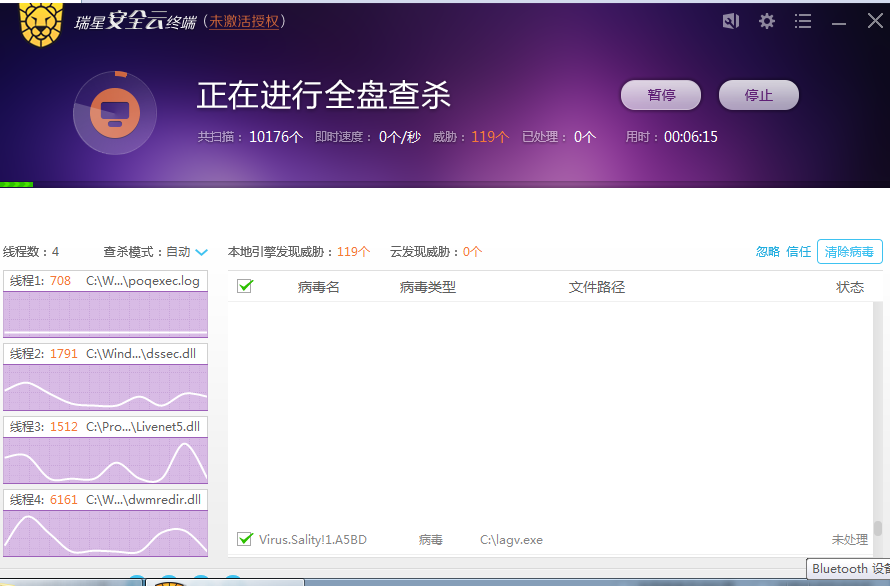Image resolution: width=890 pixels, height=586 pixels.
Task: Sort by 病毒名 column header
Action: pyautogui.click(x=318, y=287)
